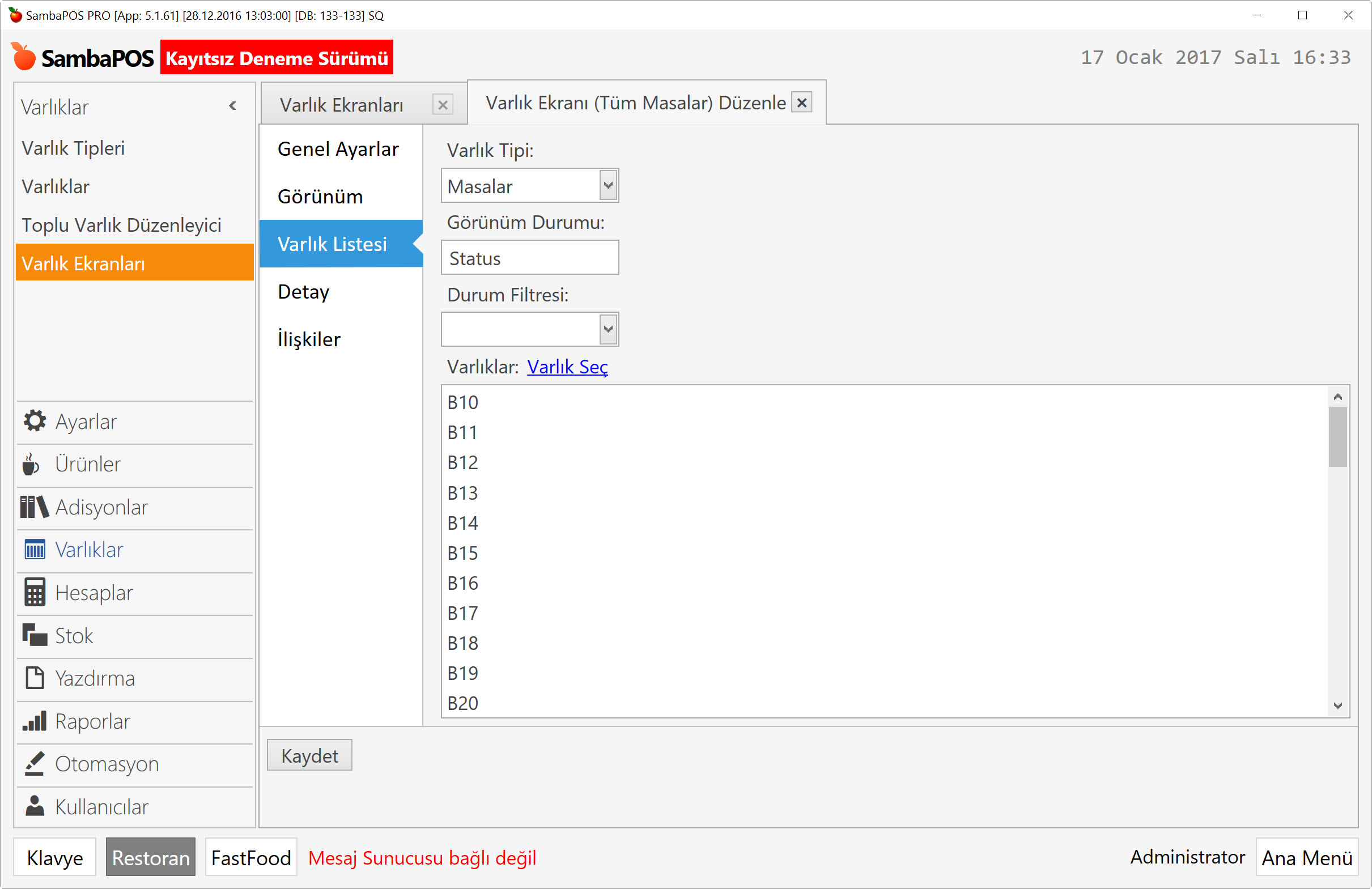The height and width of the screenshot is (889, 1372).
Task: Click the Kaydet button
Action: [309, 755]
